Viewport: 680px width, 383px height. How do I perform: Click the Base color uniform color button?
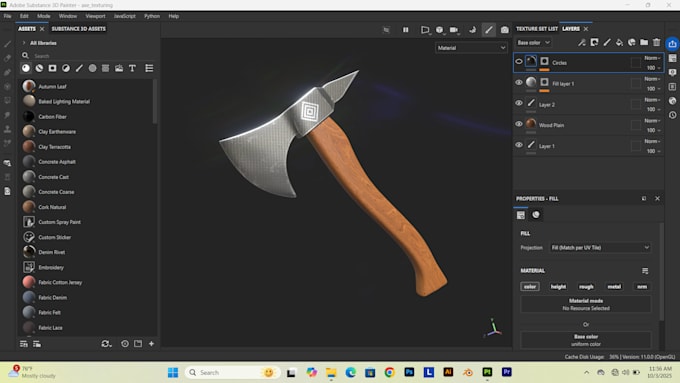pyautogui.click(x=585, y=340)
